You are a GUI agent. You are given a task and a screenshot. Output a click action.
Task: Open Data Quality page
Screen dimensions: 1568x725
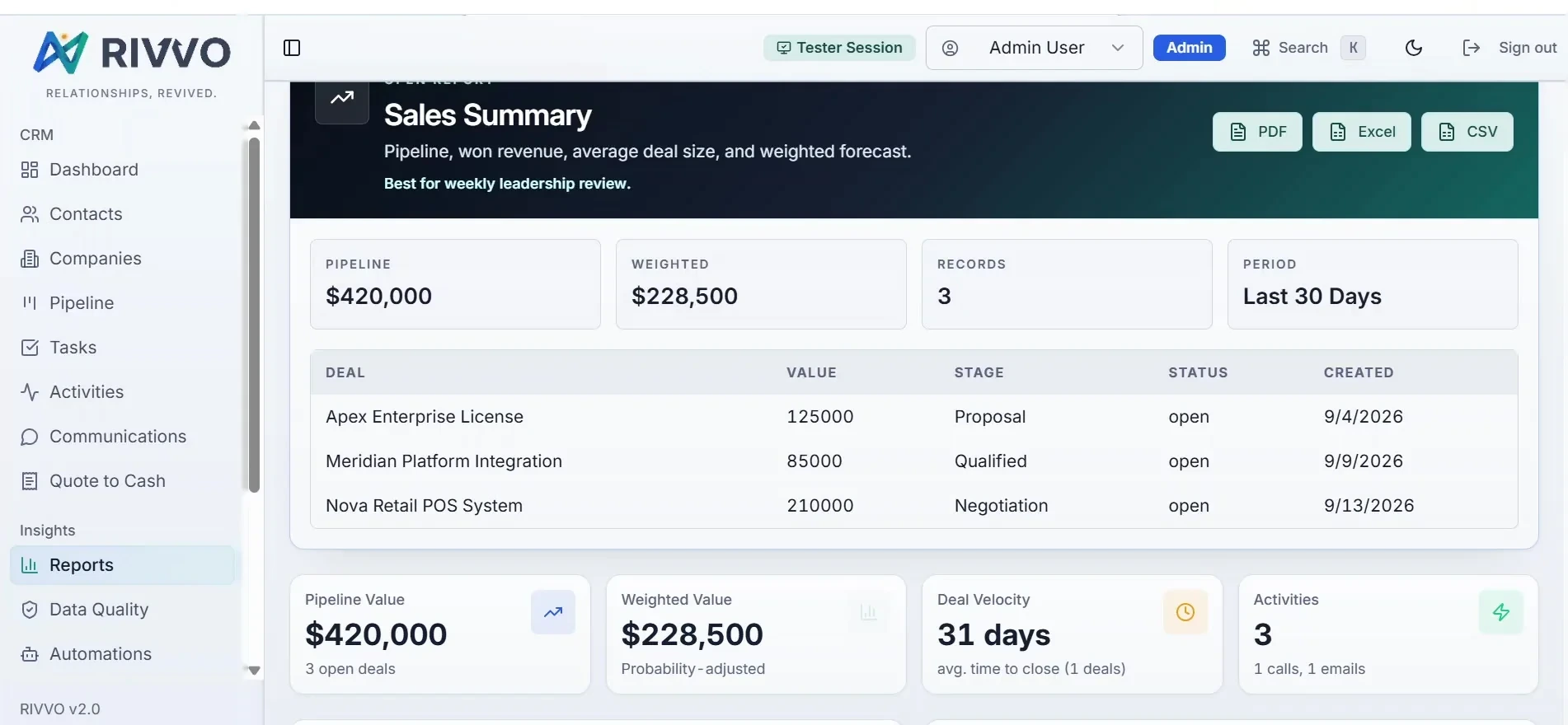tap(124, 610)
